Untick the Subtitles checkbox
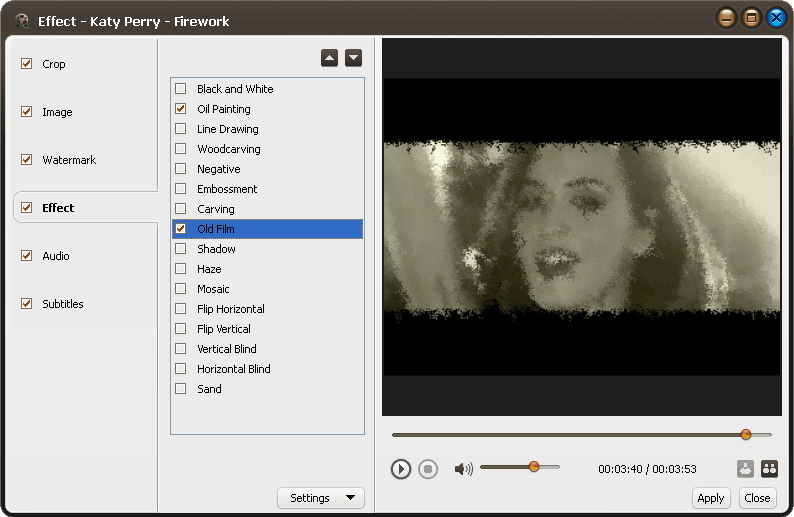 click(26, 304)
